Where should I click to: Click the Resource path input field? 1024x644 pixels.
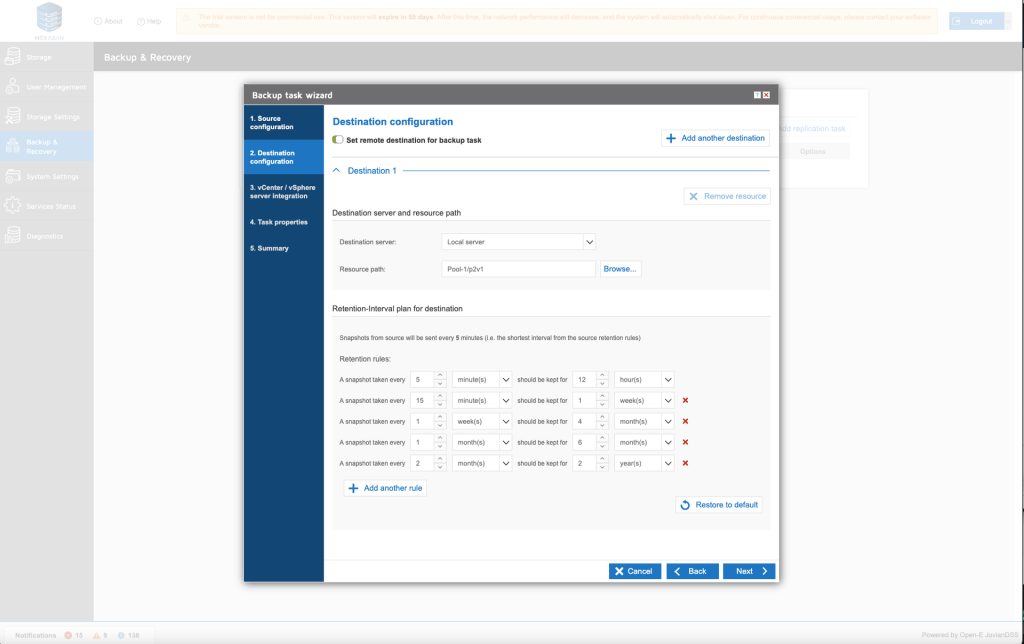[x=518, y=269]
